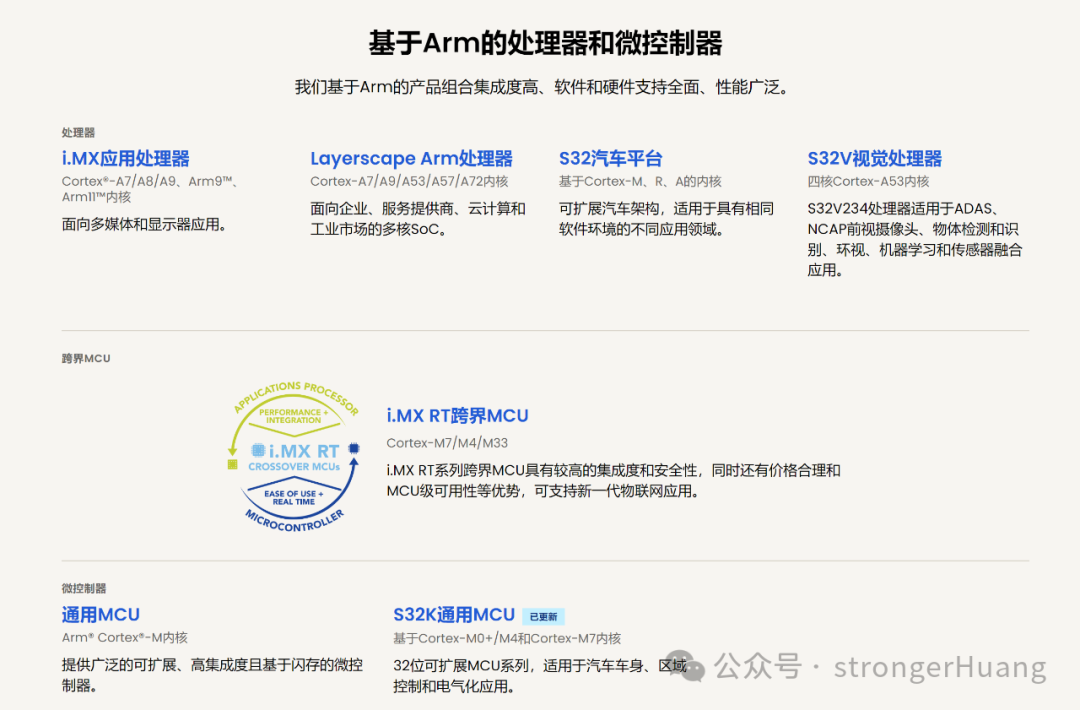Click the i.MX RT跨界MCU heading link

pos(457,415)
